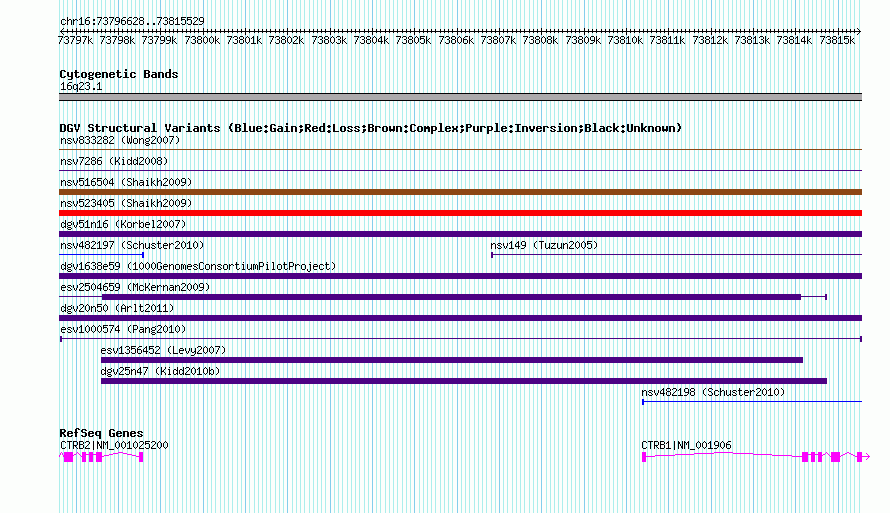Click the nsv149 variant feature line
Viewport: 890px width, 513px height.
click(677, 255)
